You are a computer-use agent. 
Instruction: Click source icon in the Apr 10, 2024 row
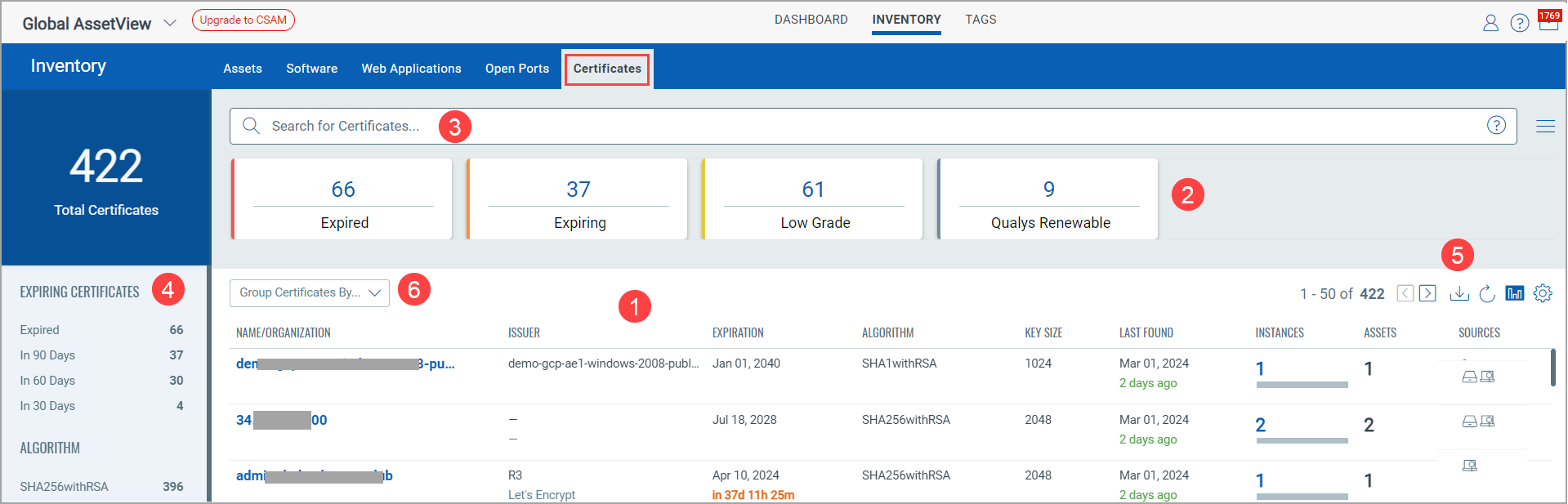(x=1469, y=466)
